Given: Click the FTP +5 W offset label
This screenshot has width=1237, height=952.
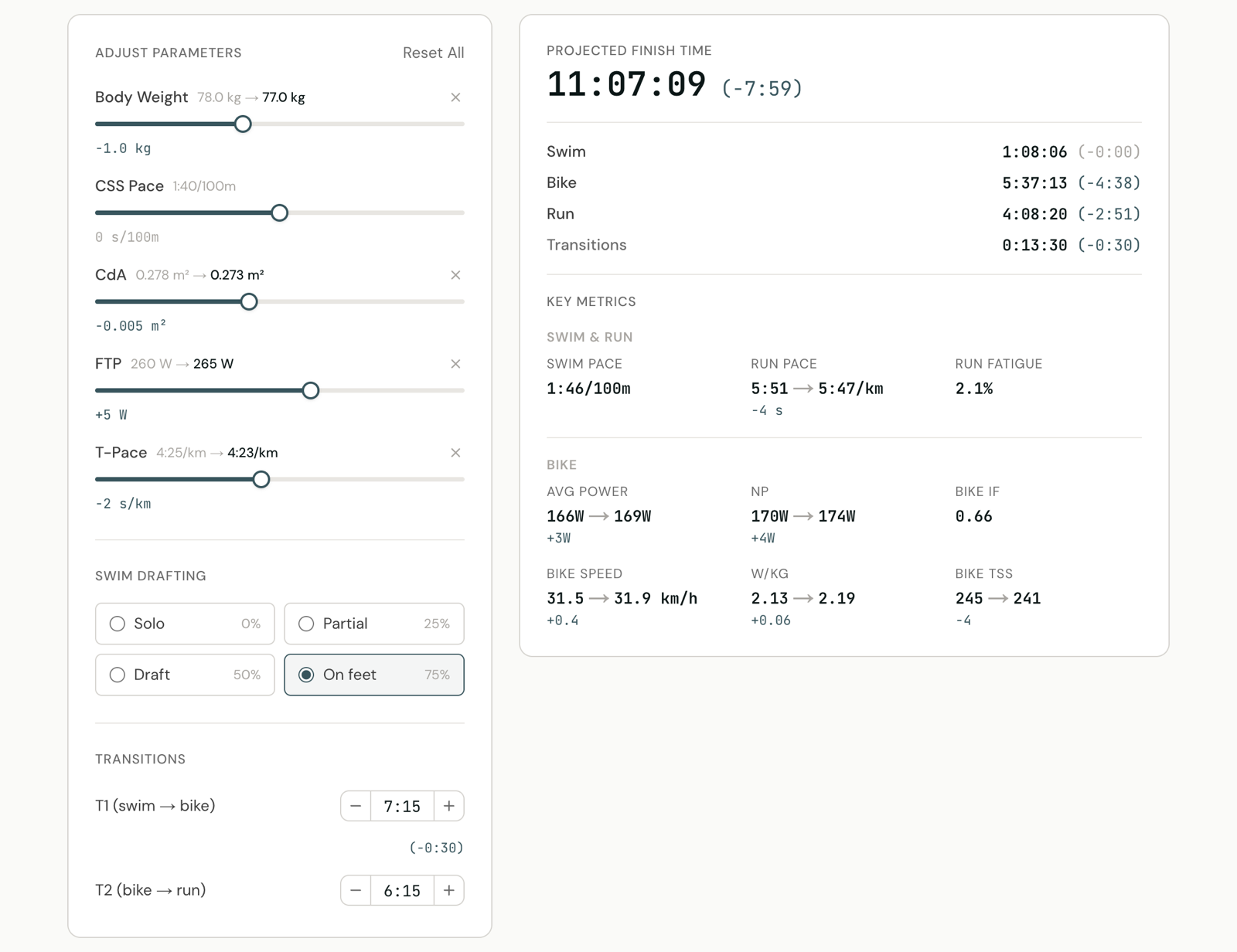Looking at the screenshot, I should click(111, 415).
